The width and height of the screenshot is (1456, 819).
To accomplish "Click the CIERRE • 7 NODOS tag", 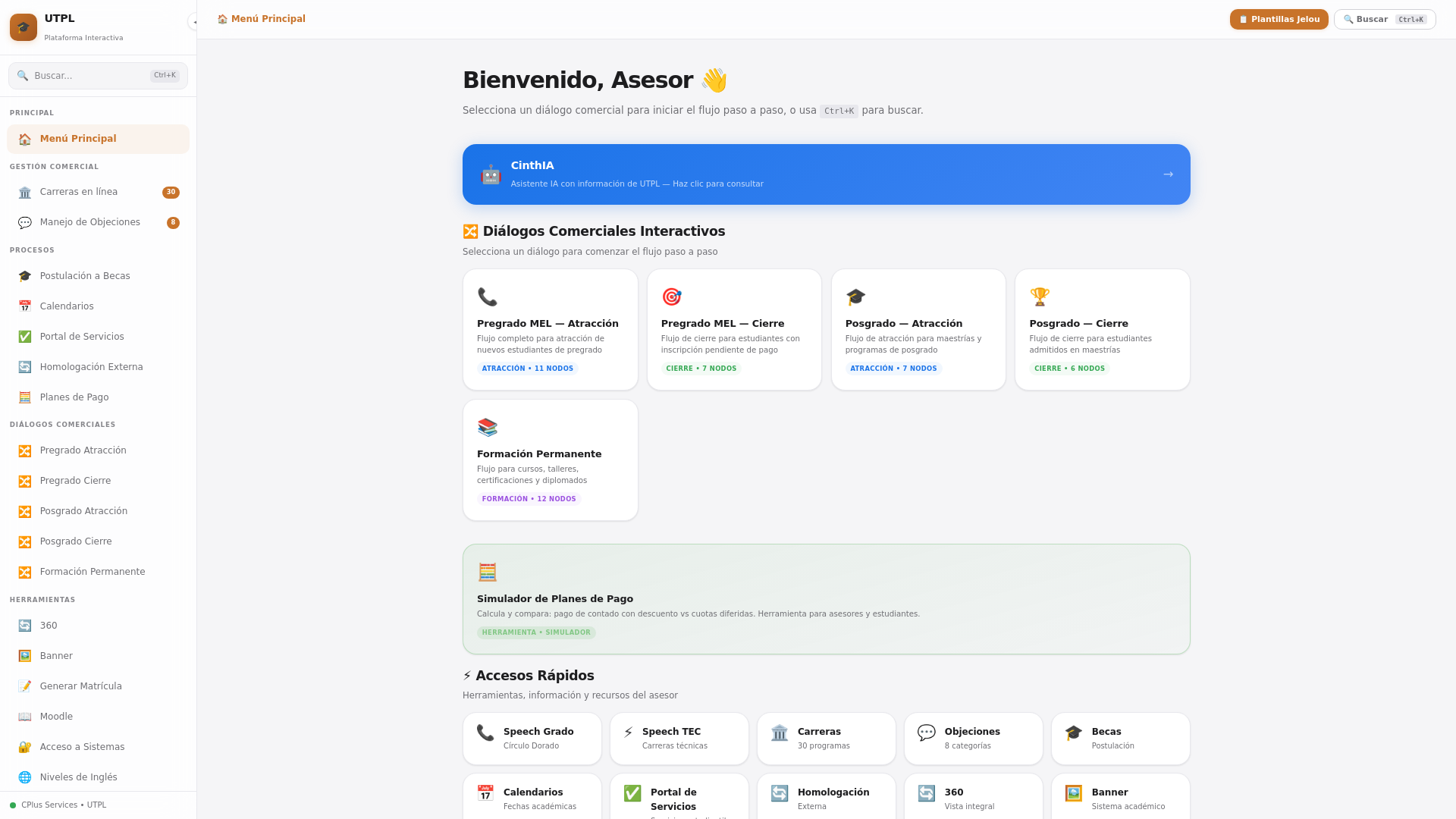I will pos(701,369).
